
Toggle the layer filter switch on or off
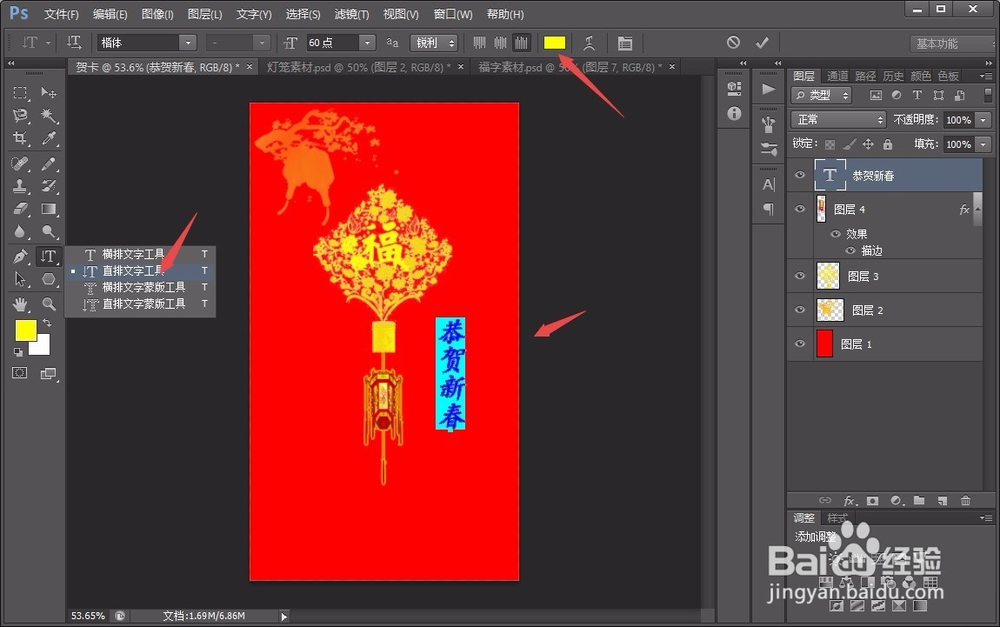(988, 95)
